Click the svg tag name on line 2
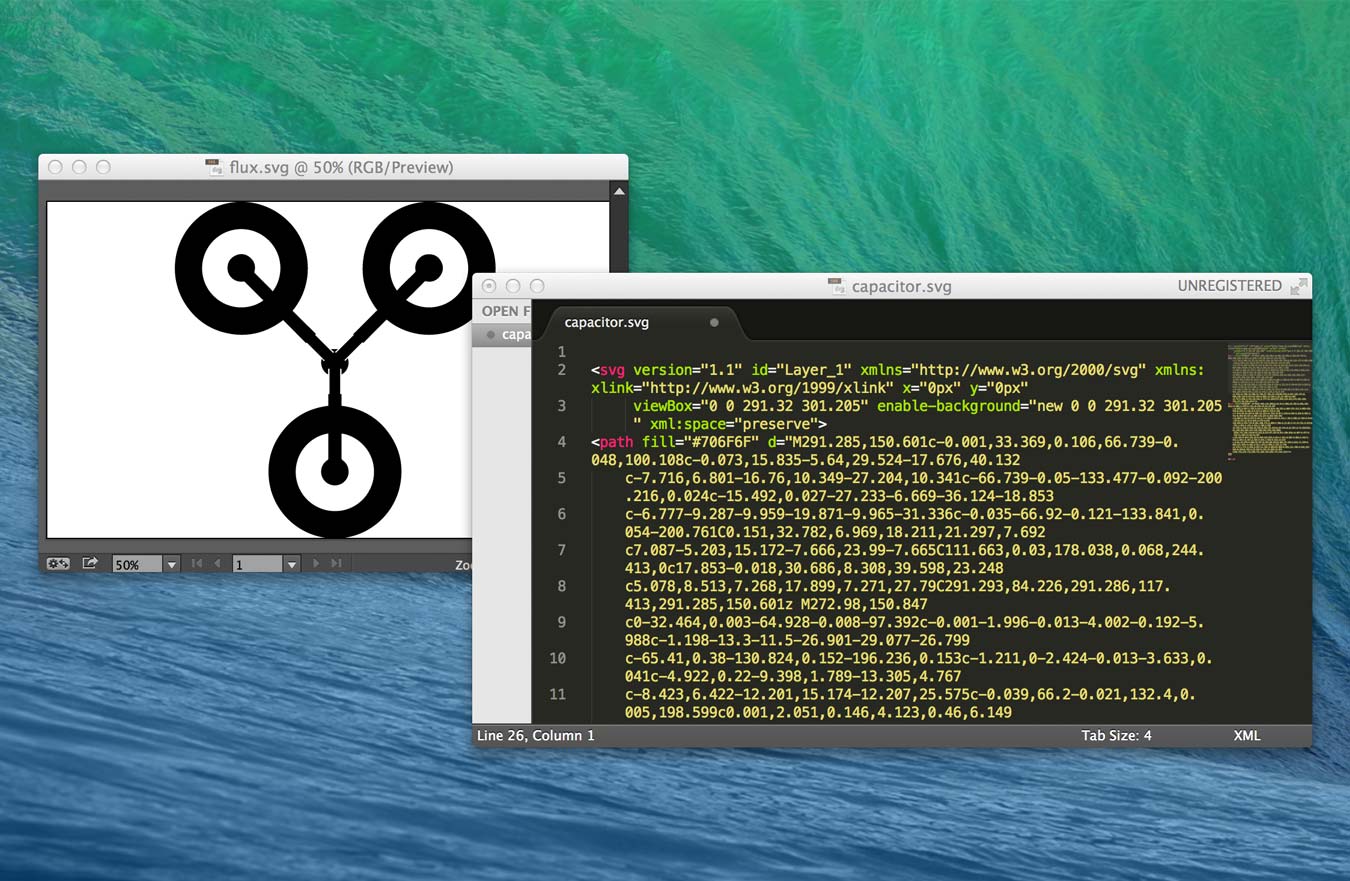The height and width of the screenshot is (881, 1350). pyautogui.click(x=613, y=370)
